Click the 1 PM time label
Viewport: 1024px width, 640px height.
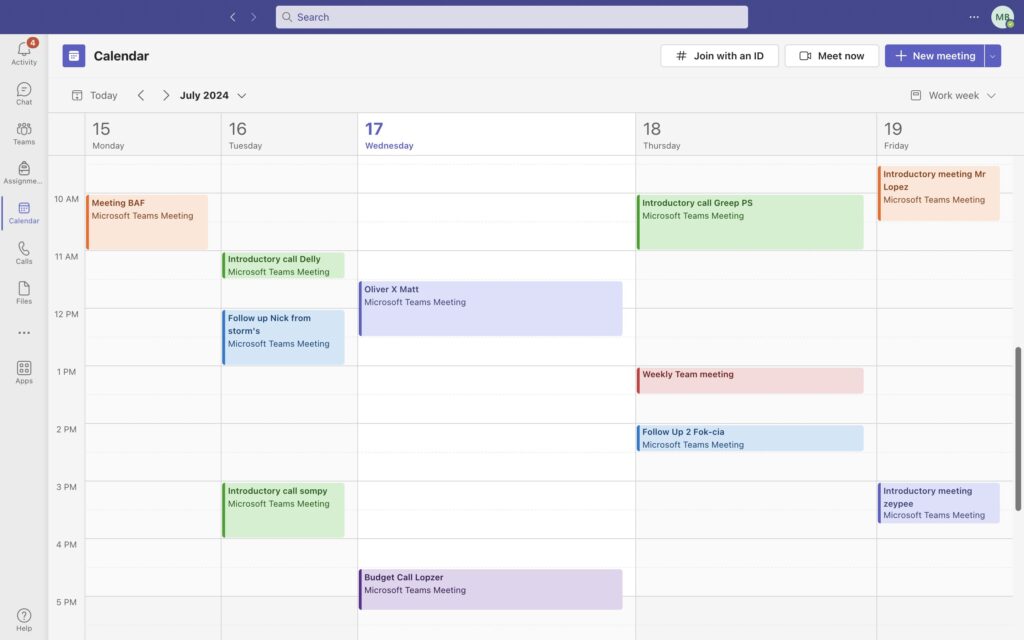click(67, 372)
